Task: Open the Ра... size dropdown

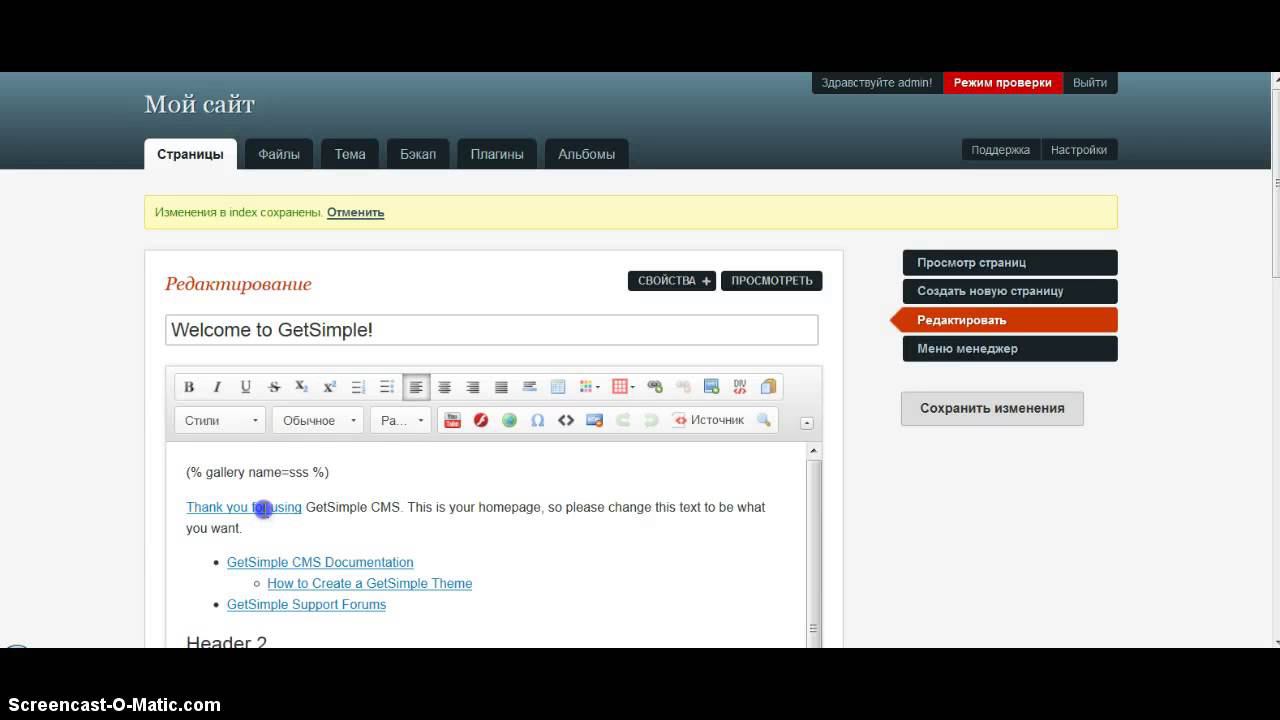Action: [401, 421]
